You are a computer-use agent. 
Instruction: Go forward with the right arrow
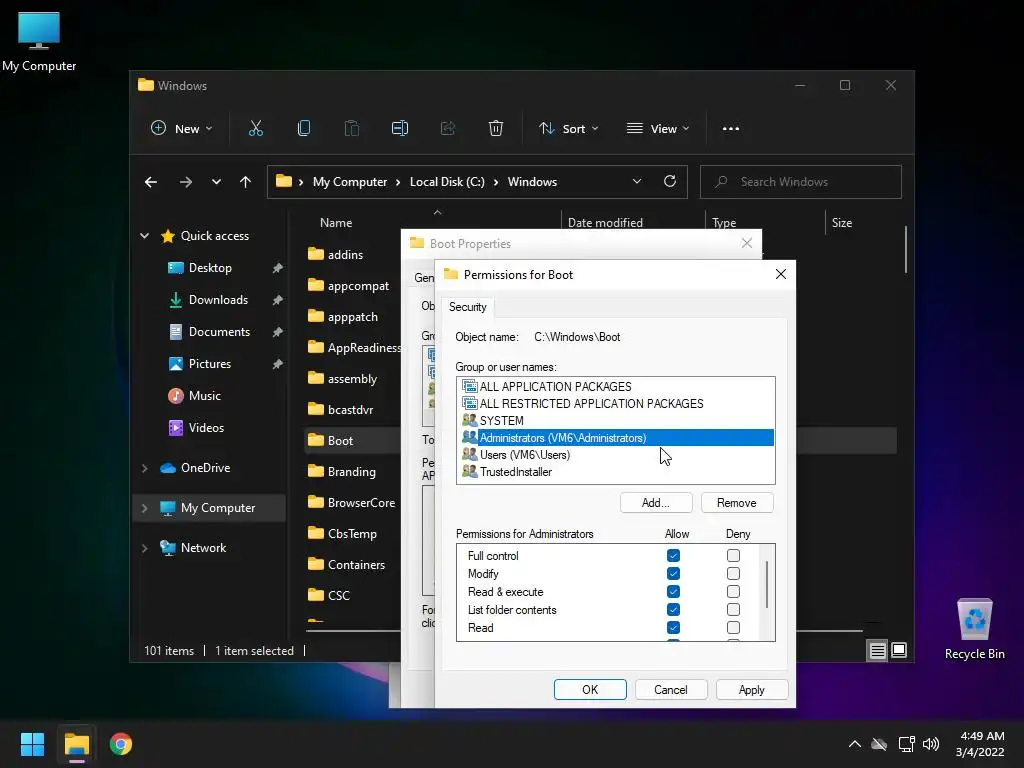click(186, 182)
